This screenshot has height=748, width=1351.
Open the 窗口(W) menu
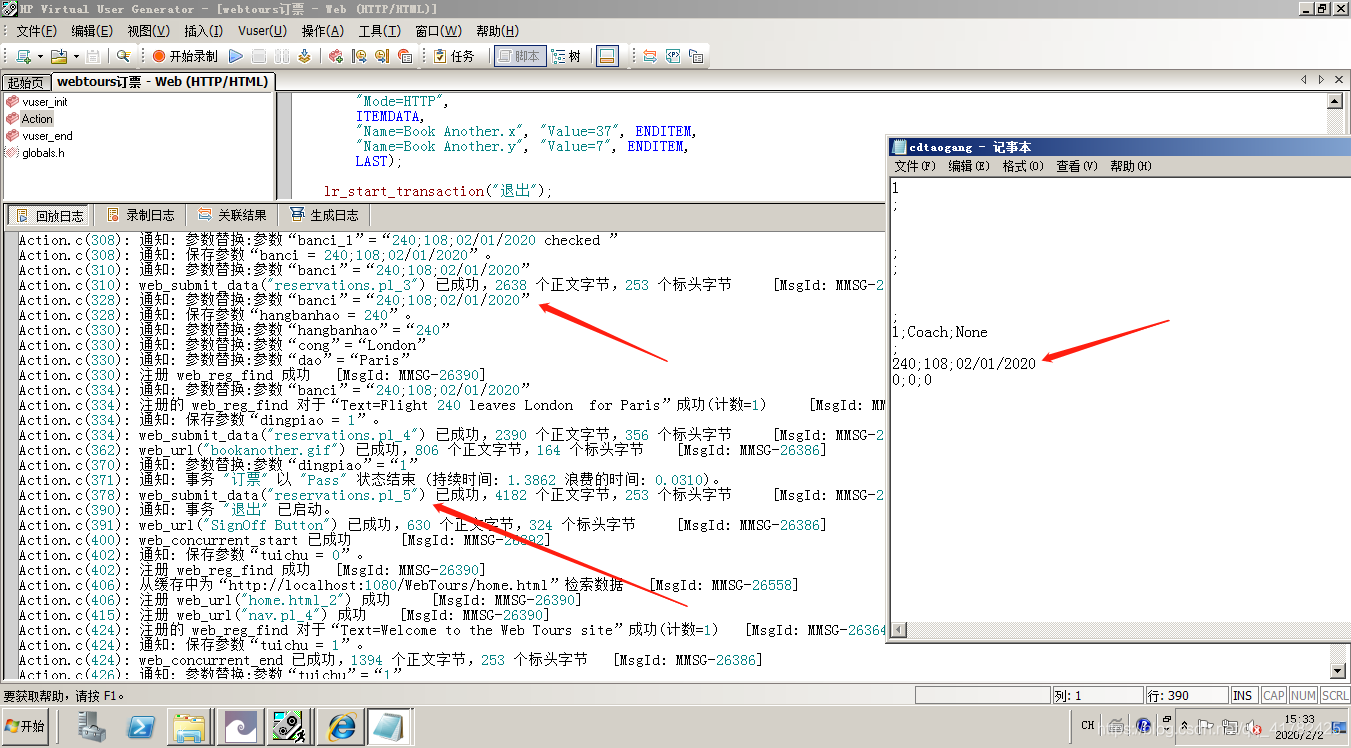(438, 31)
